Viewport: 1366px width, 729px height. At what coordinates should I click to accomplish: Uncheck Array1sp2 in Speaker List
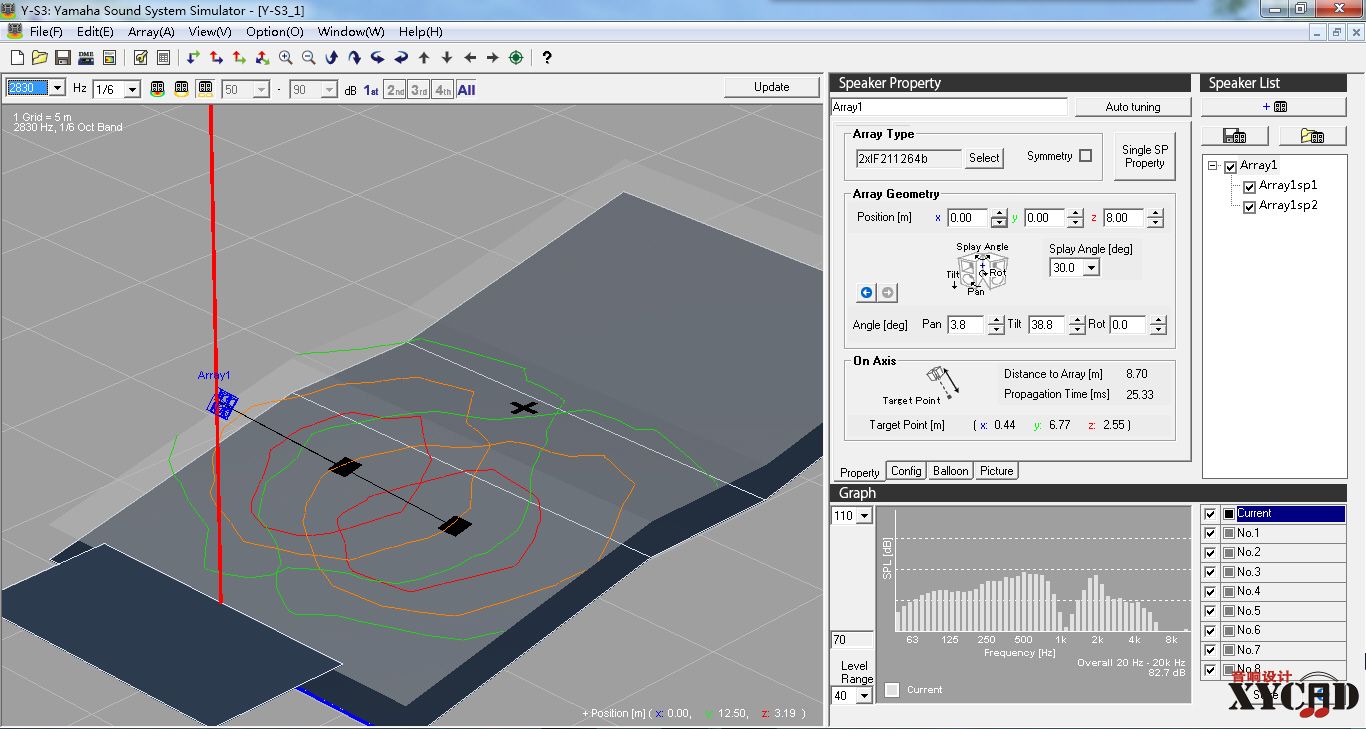[x=1249, y=207]
